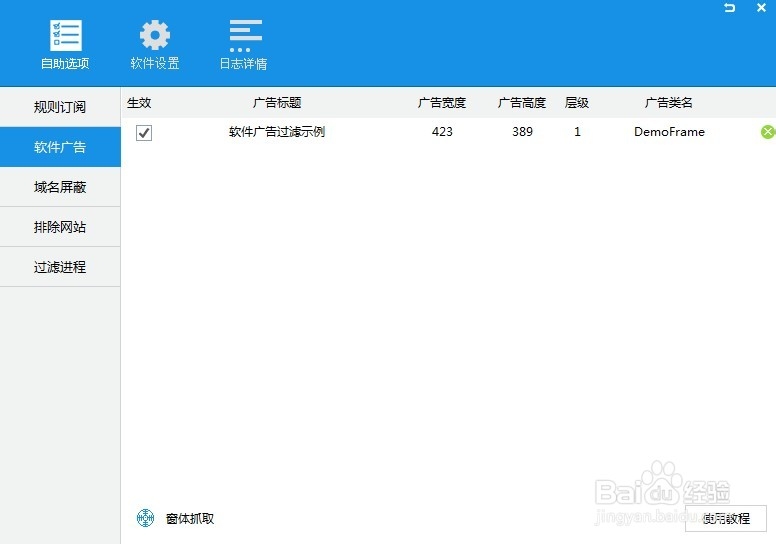Switch to the 域名屏蔽 tab
776x544 pixels.
click(x=60, y=187)
